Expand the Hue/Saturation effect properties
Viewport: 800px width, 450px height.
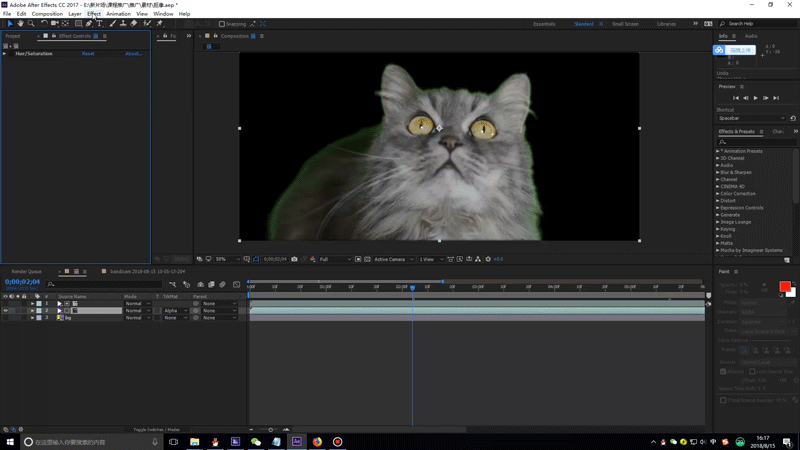[x=5, y=54]
